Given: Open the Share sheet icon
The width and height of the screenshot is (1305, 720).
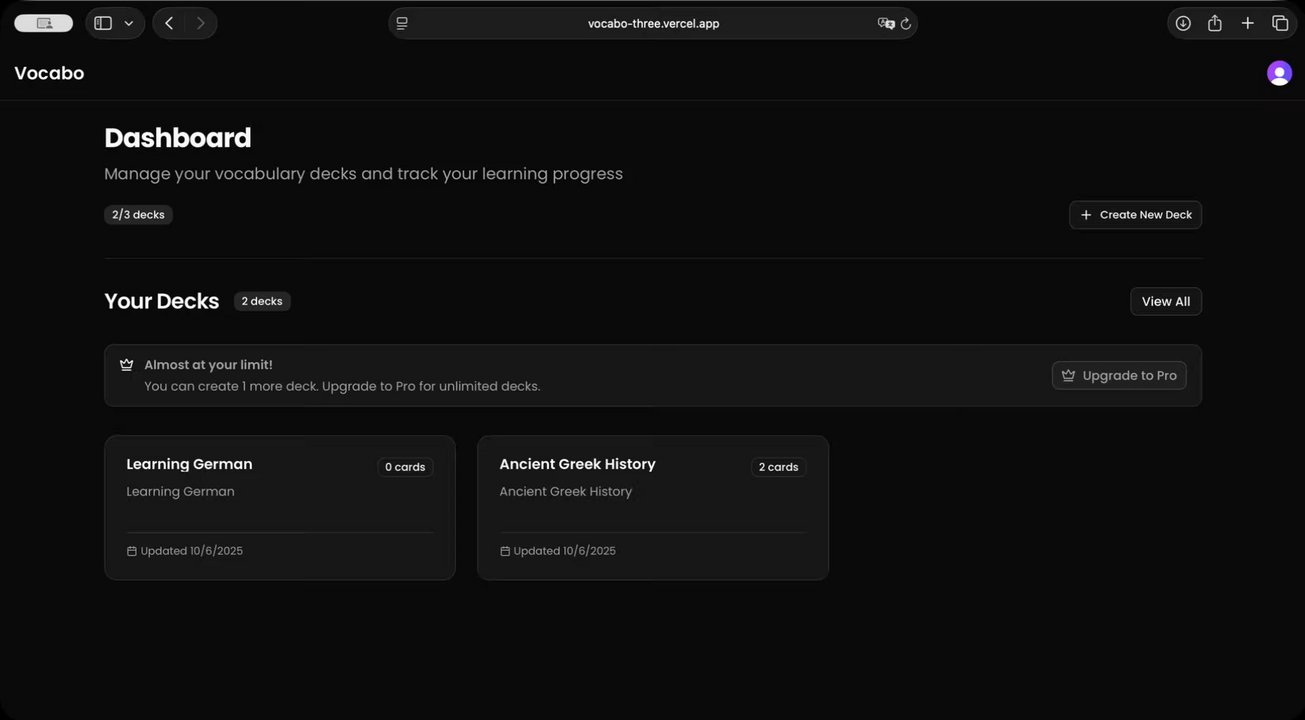Looking at the screenshot, I should (1215, 23).
